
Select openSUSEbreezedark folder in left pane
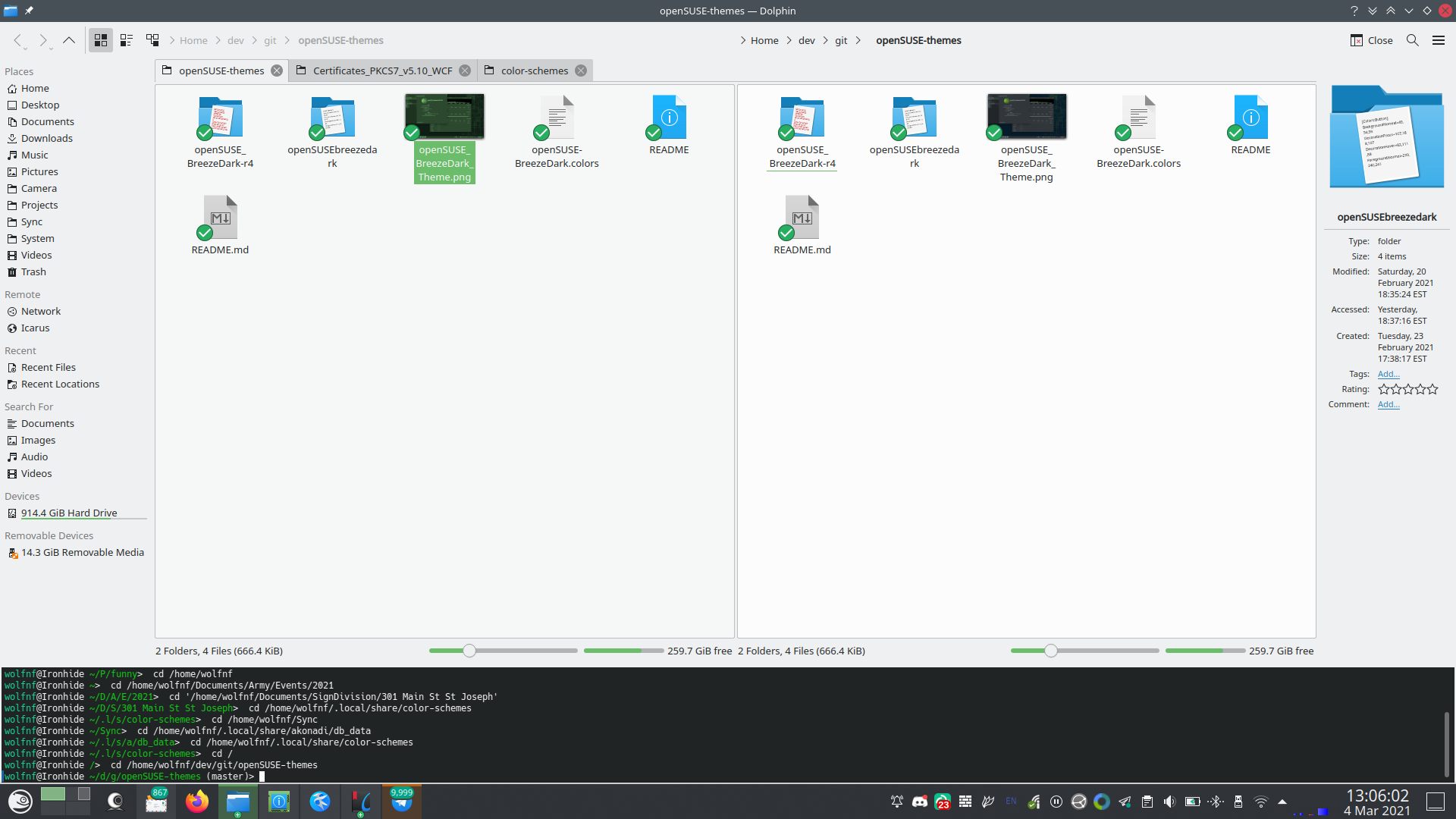pyautogui.click(x=332, y=132)
